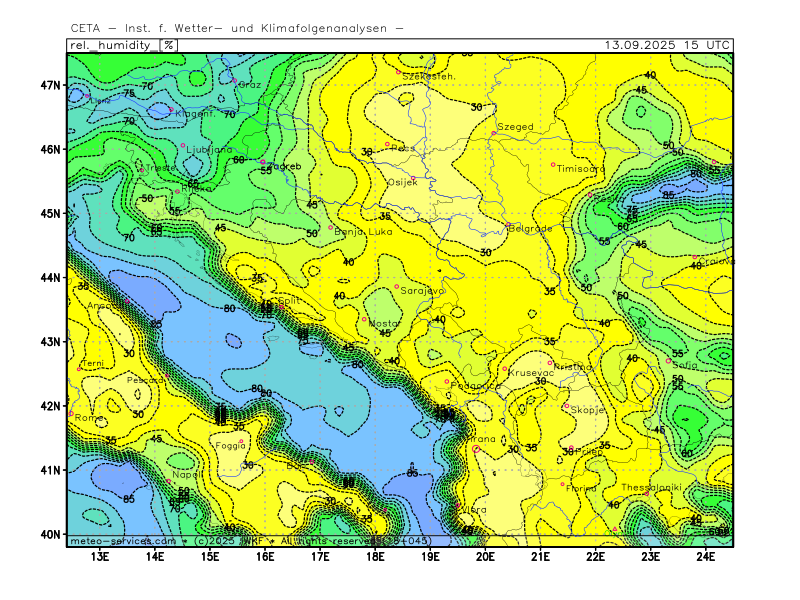Select the Szeged city label
This screenshot has width=800, height=600.
click(x=515, y=127)
